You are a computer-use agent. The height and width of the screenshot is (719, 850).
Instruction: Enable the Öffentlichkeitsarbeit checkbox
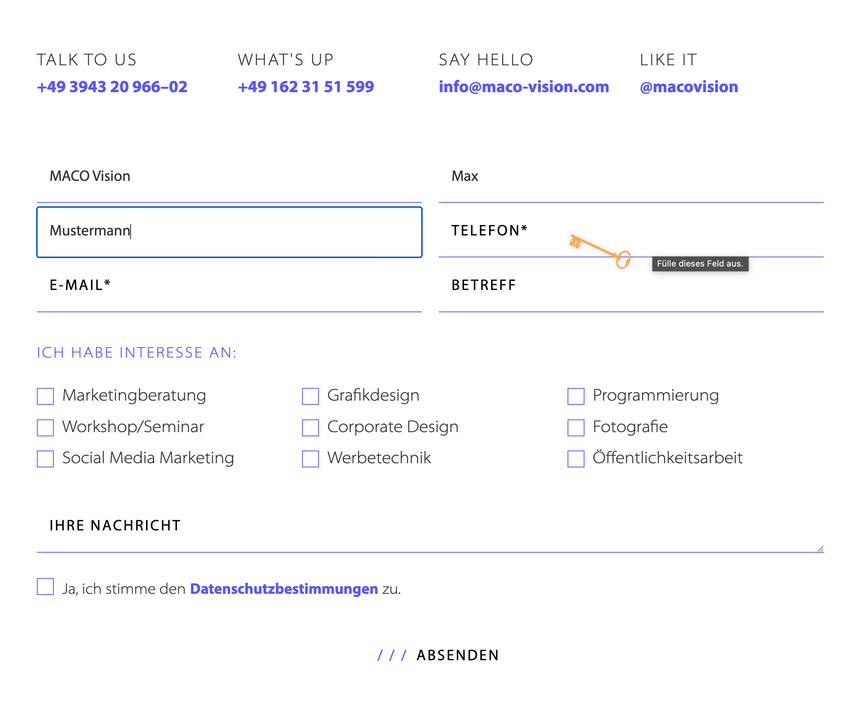coord(576,459)
